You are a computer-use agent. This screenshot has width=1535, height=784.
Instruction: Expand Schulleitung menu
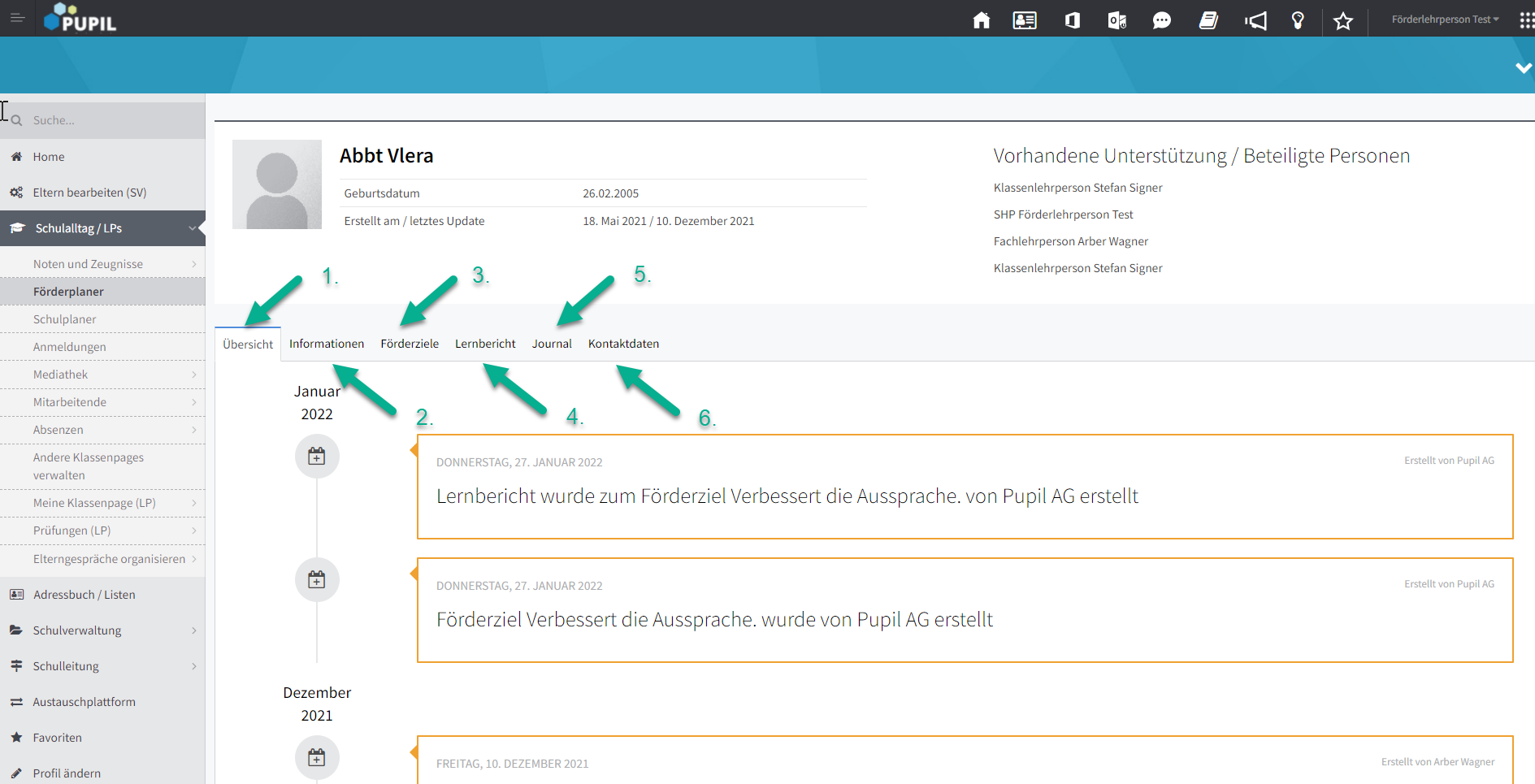click(102, 666)
